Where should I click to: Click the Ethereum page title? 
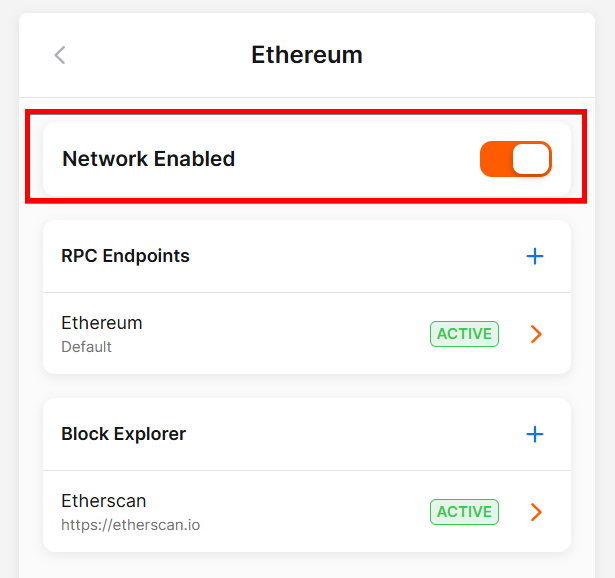pos(307,55)
